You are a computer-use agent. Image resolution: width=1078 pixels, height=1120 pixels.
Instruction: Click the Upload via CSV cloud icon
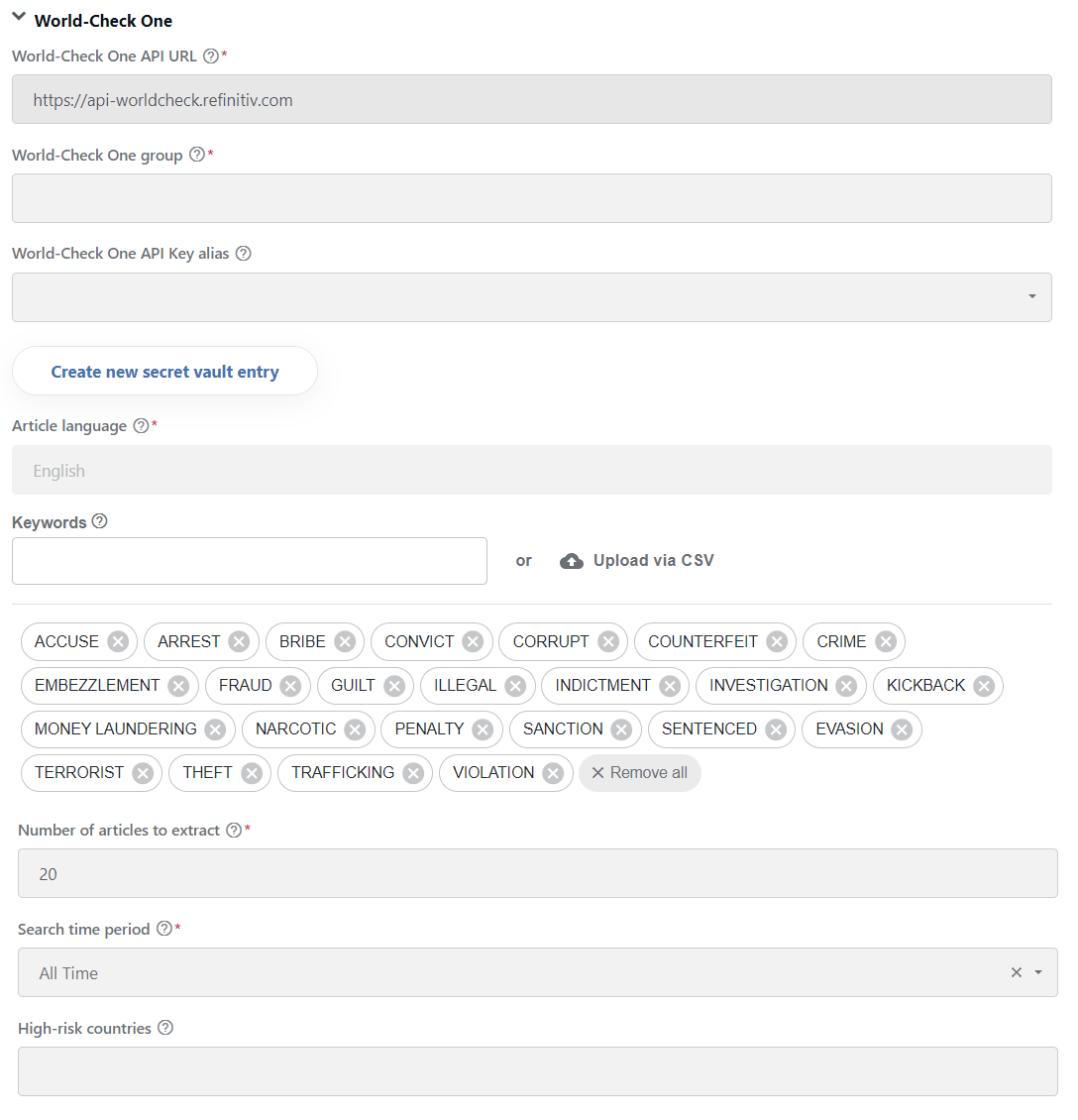coord(571,561)
